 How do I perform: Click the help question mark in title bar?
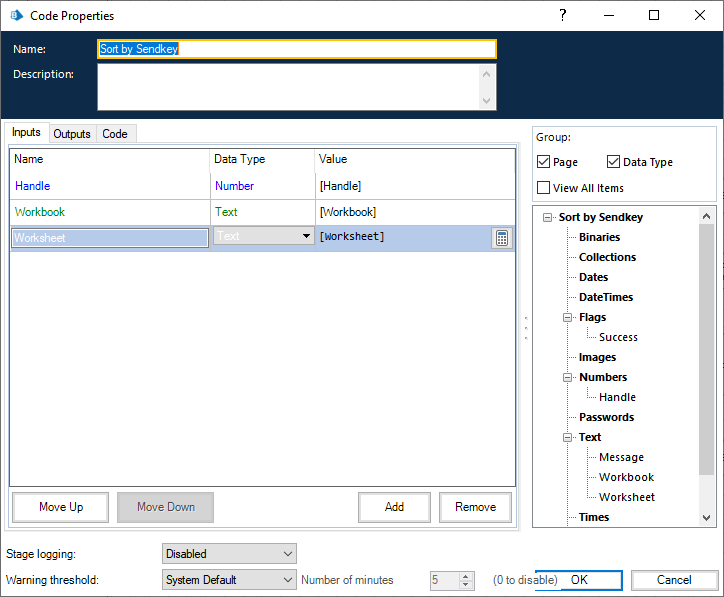click(563, 15)
